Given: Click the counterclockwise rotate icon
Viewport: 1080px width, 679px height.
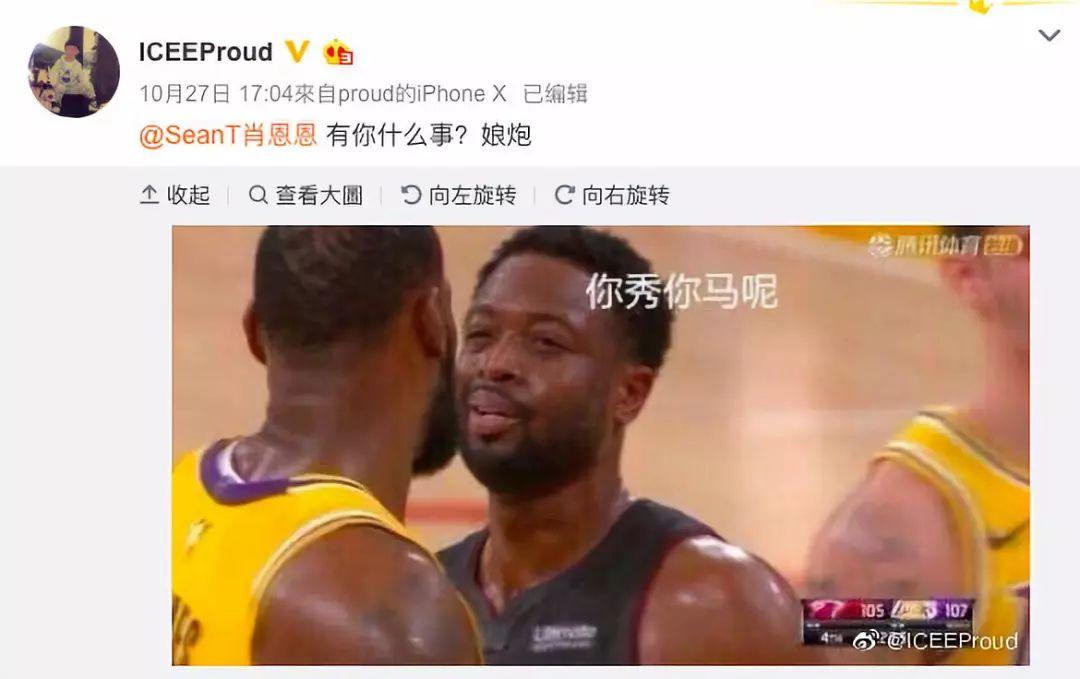Looking at the screenshot, I should tap(411, 195).
